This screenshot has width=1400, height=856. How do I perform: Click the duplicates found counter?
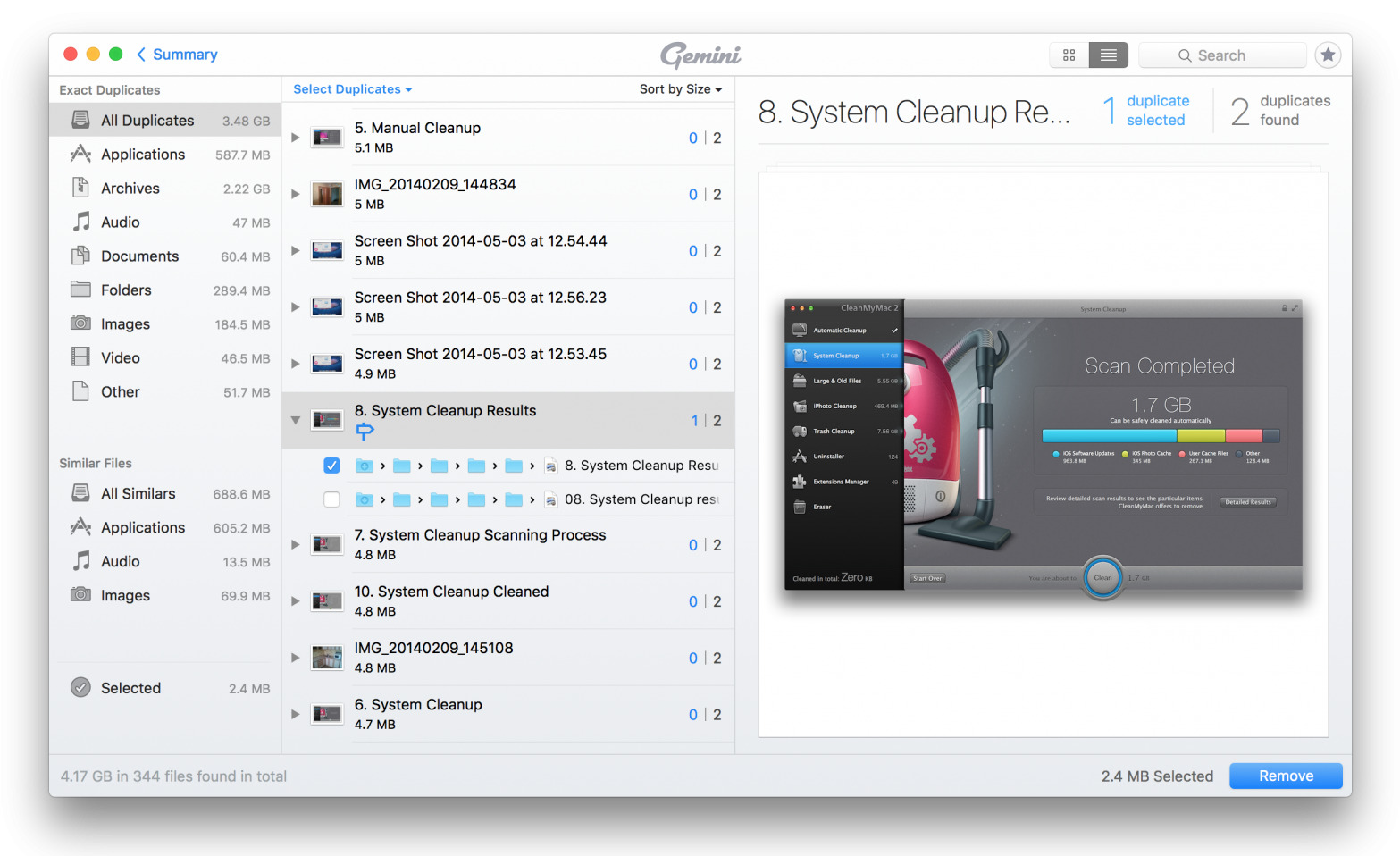(x=1280, y=111)
